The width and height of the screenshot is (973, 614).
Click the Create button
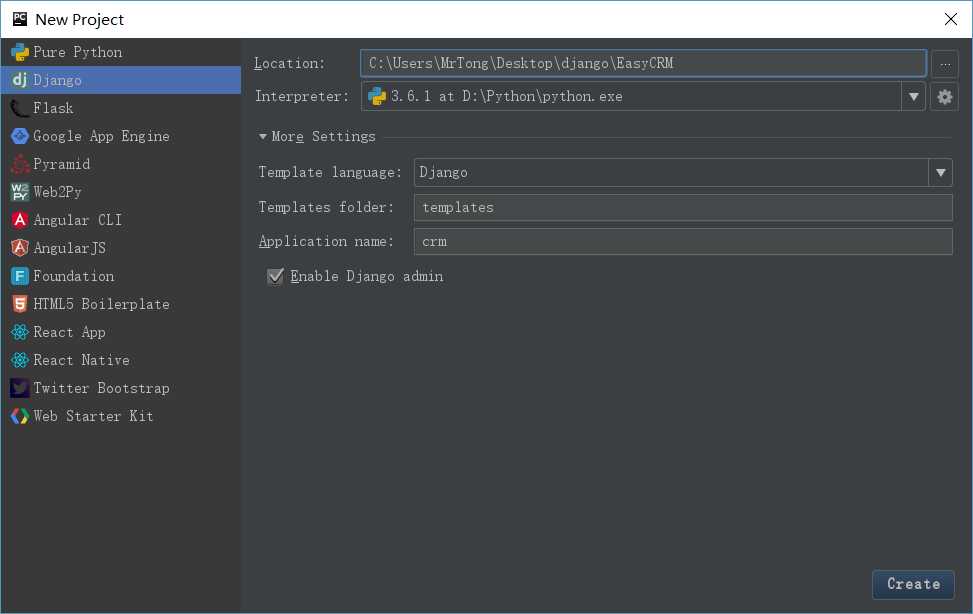coord(913,584)
